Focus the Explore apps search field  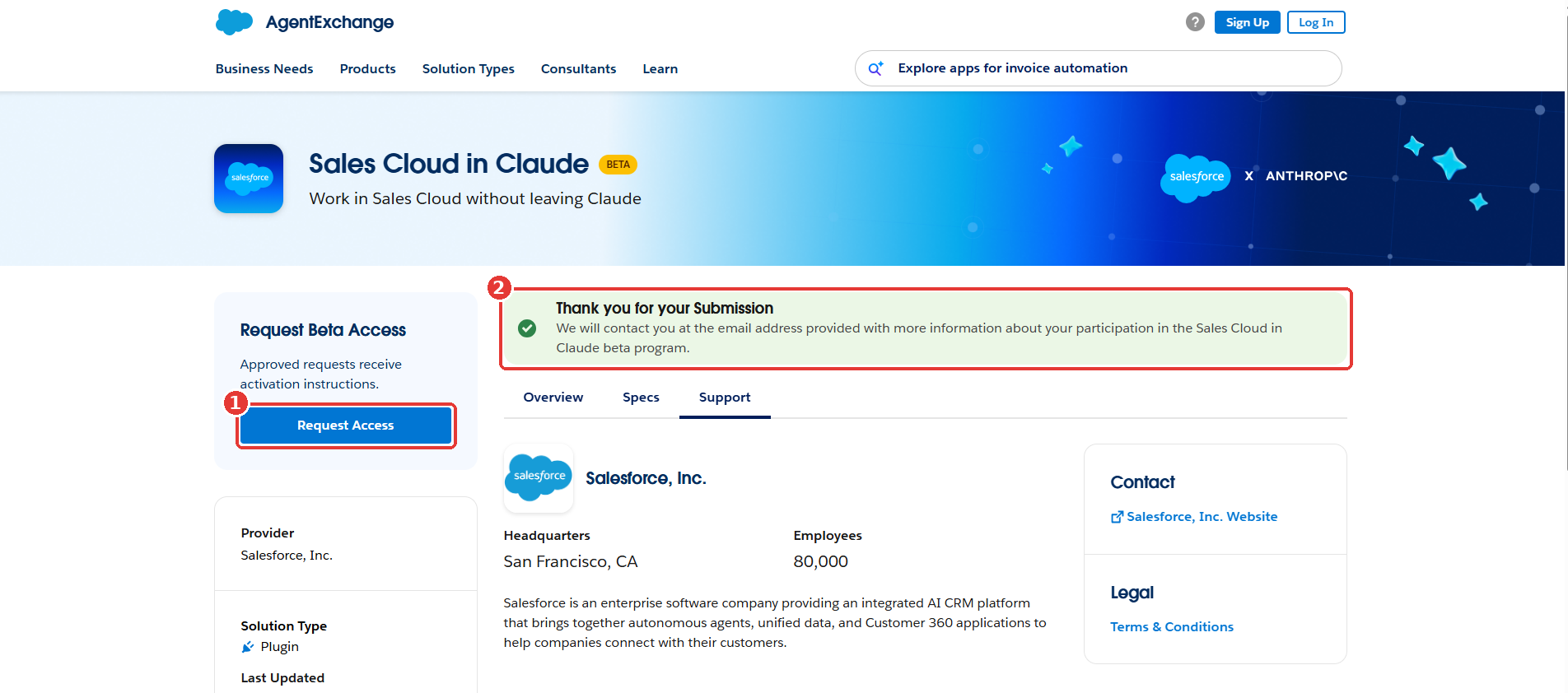pos(1099,68)
